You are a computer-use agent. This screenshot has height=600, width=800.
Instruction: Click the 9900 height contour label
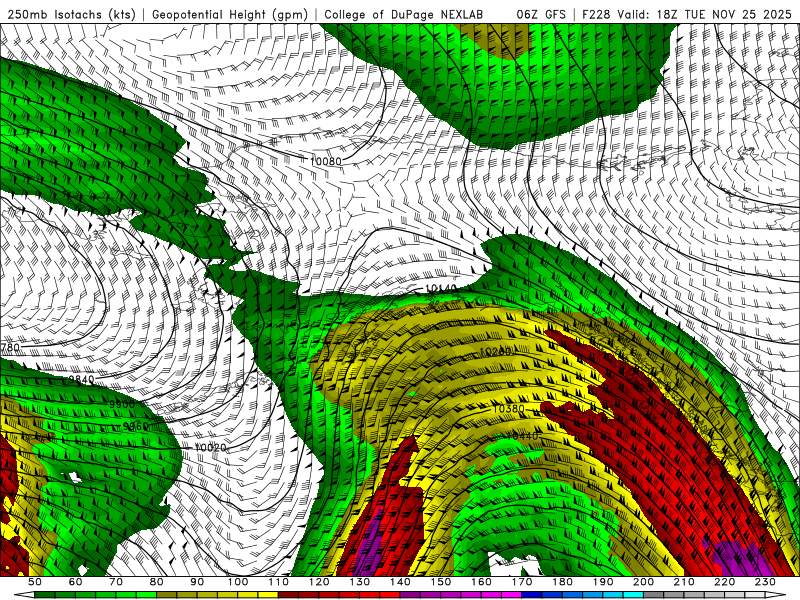[122, 404]
